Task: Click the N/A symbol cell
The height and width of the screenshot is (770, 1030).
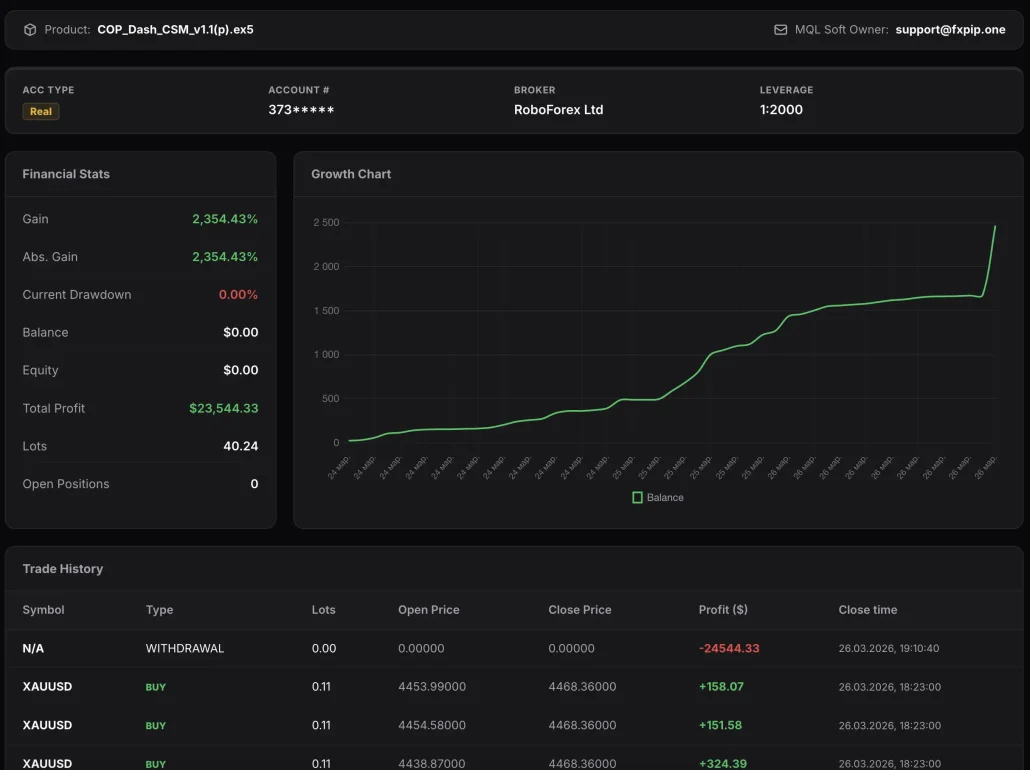Action: [x=33, y=648]
